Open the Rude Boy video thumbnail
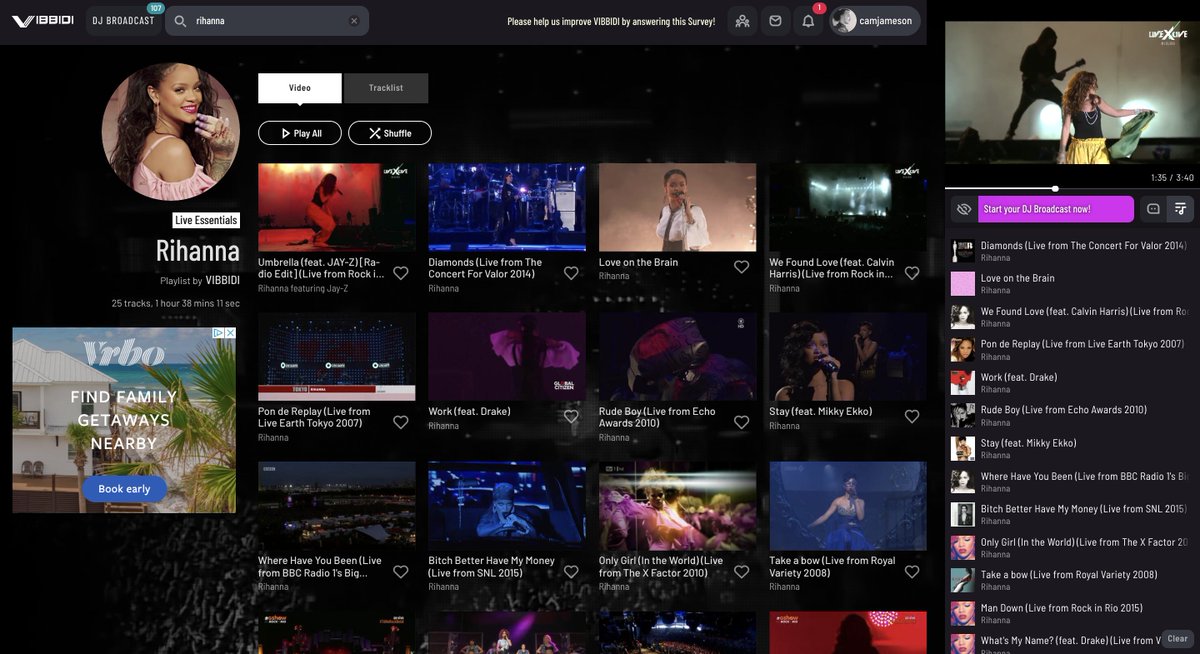1200x654 pixels. pyautogui.click(x=678, y=357)
